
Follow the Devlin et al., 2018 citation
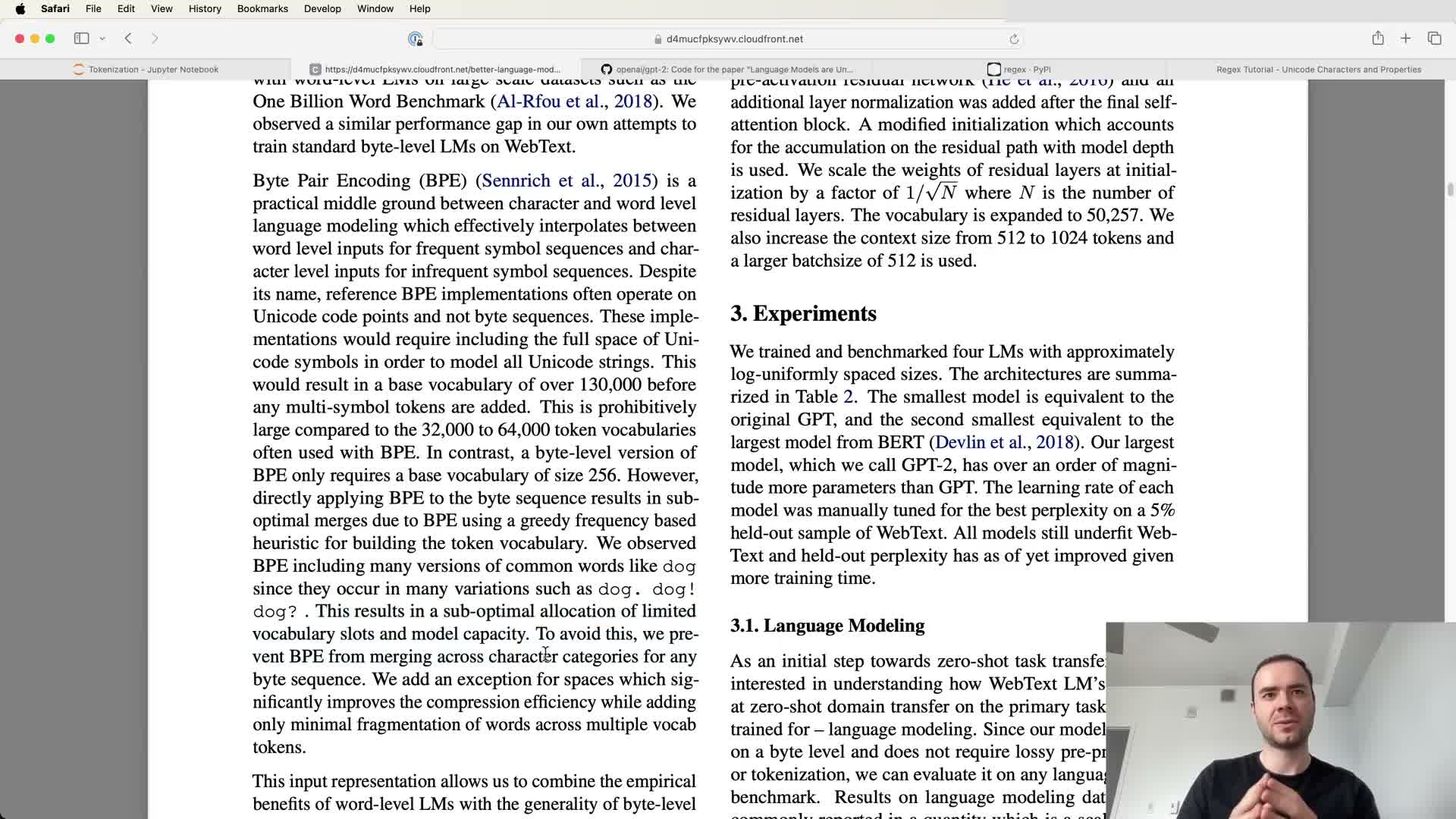[x=1004, y=442]
